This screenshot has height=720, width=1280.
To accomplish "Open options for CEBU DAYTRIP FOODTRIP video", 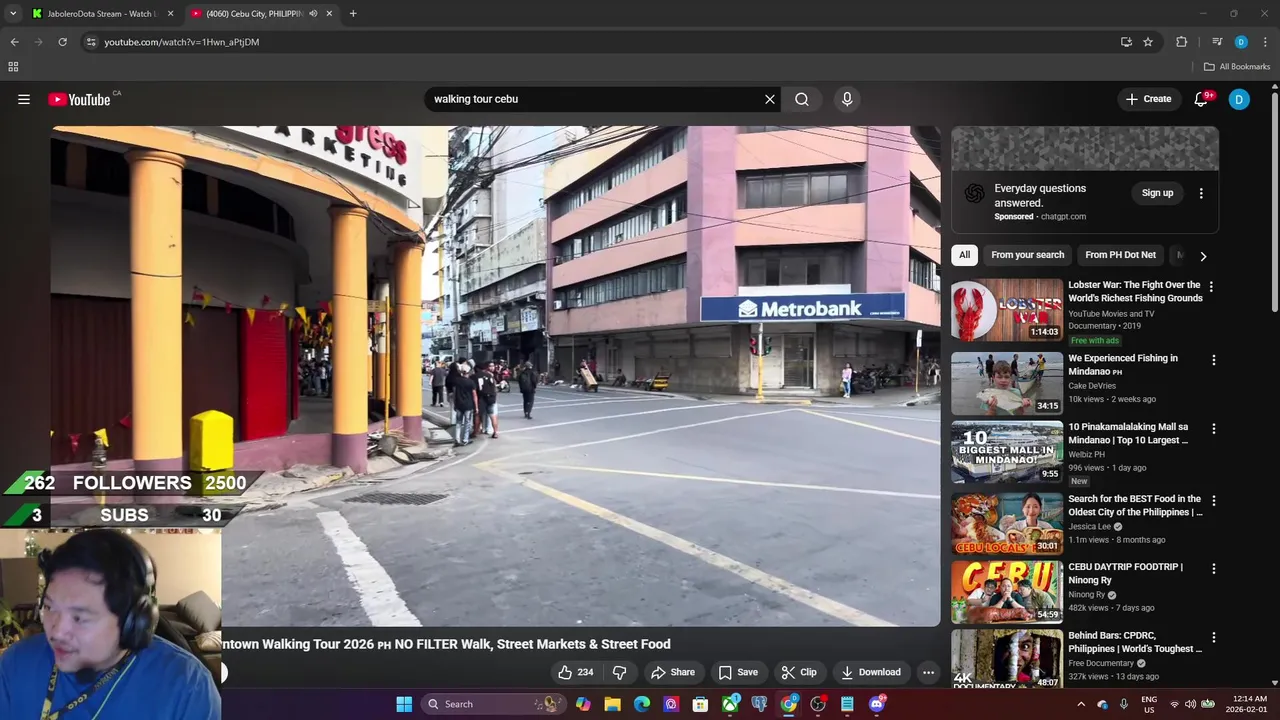I will tap(1213, 568).
